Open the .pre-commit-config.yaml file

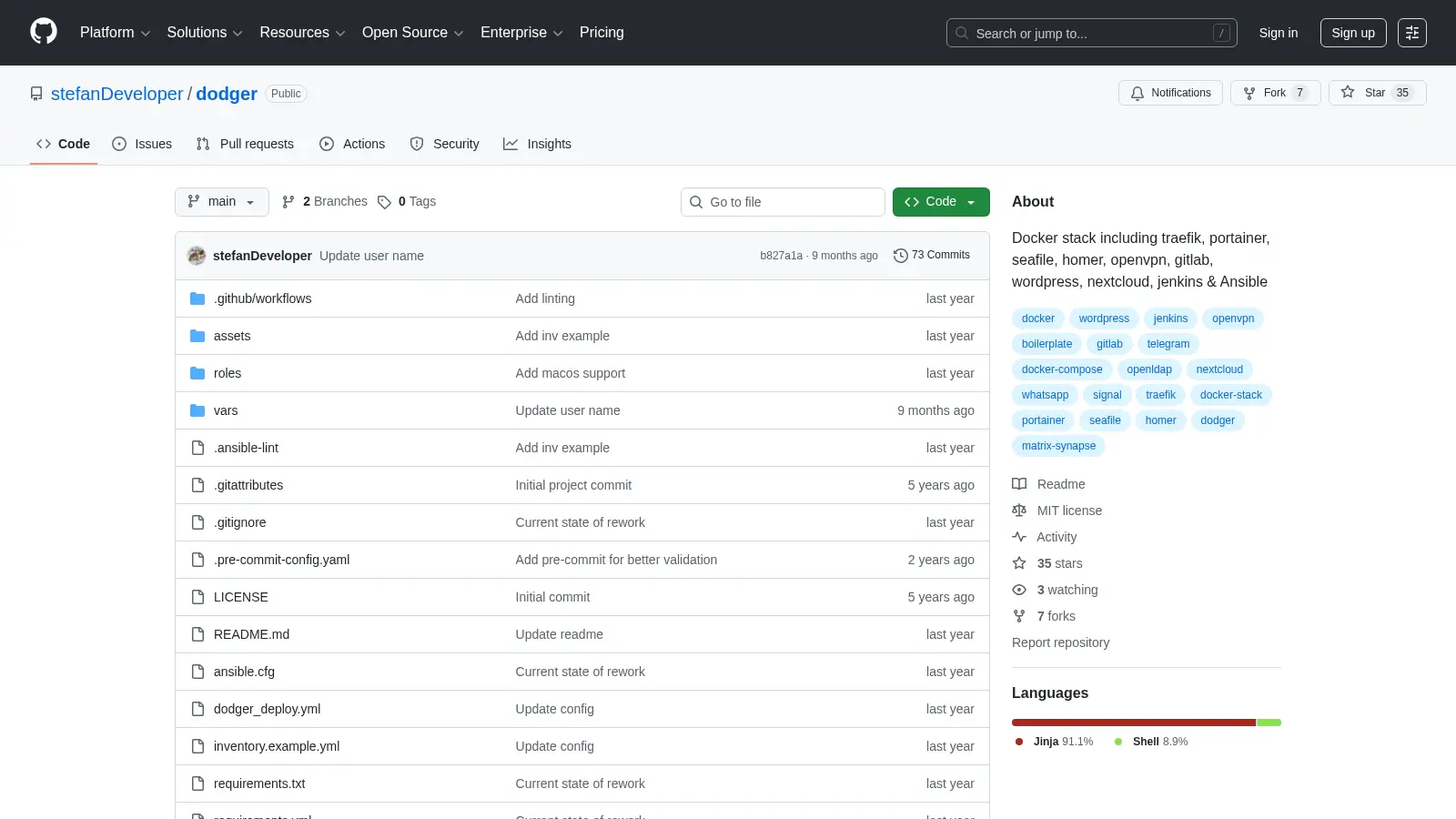[281, 560]
